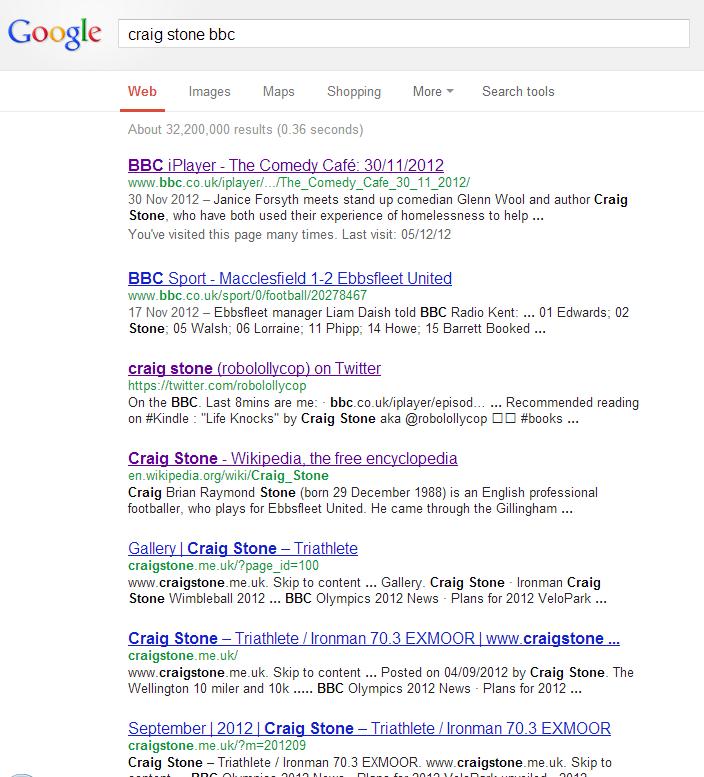
Task: Click the Google logo
Action: click(x=54, y=34)
